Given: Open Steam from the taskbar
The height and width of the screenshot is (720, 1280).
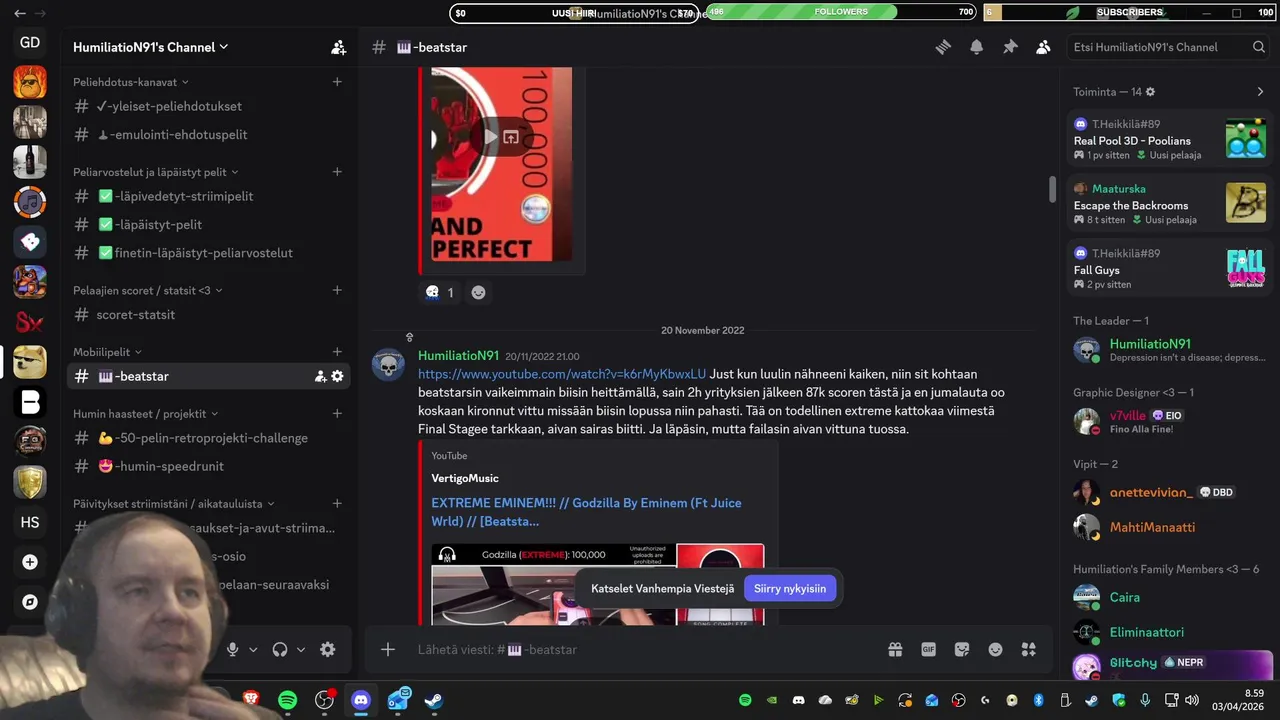Looking at the screenshot, I should [x=433, y=700].
